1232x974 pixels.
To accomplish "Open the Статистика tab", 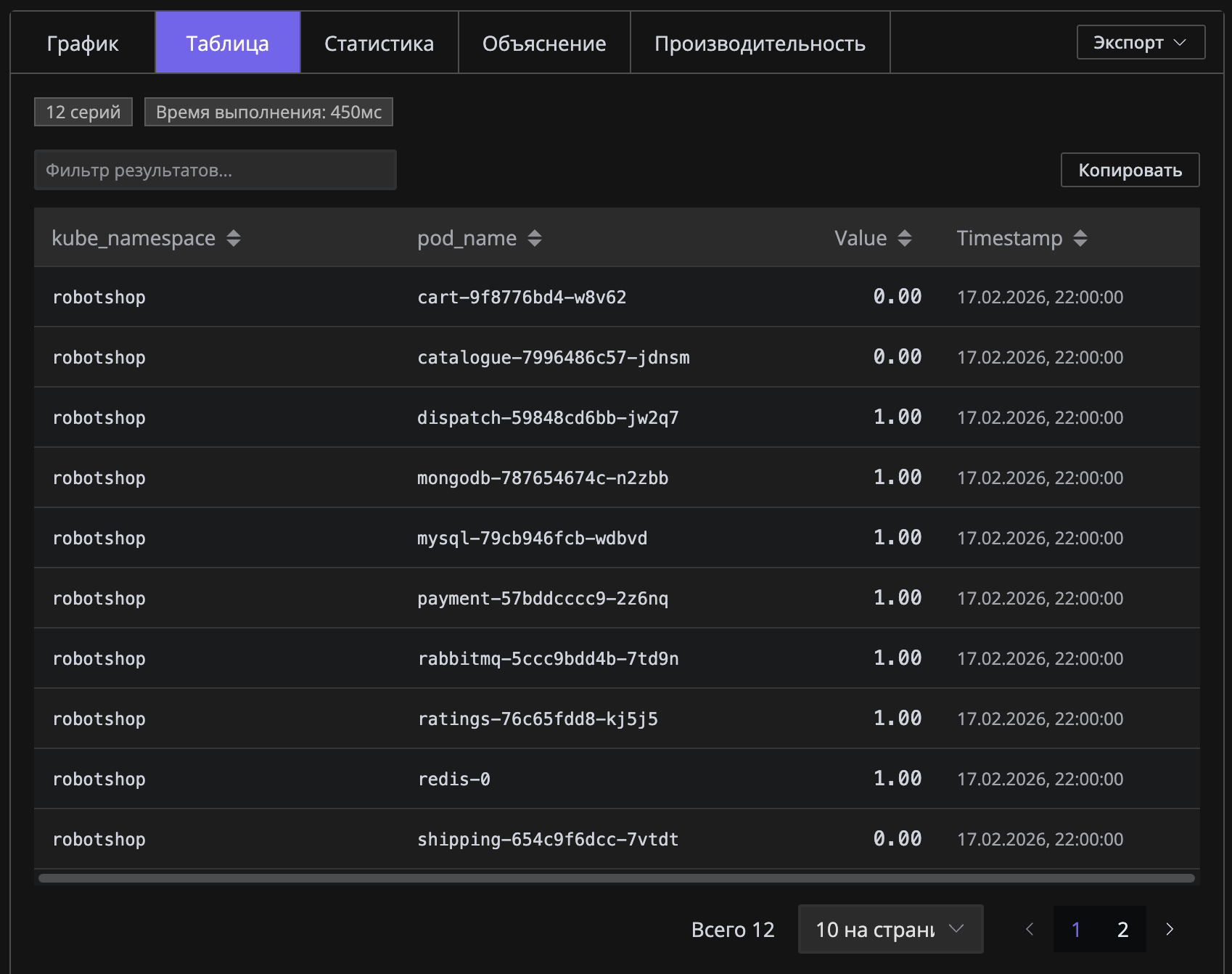I will [x=379, y=44].
